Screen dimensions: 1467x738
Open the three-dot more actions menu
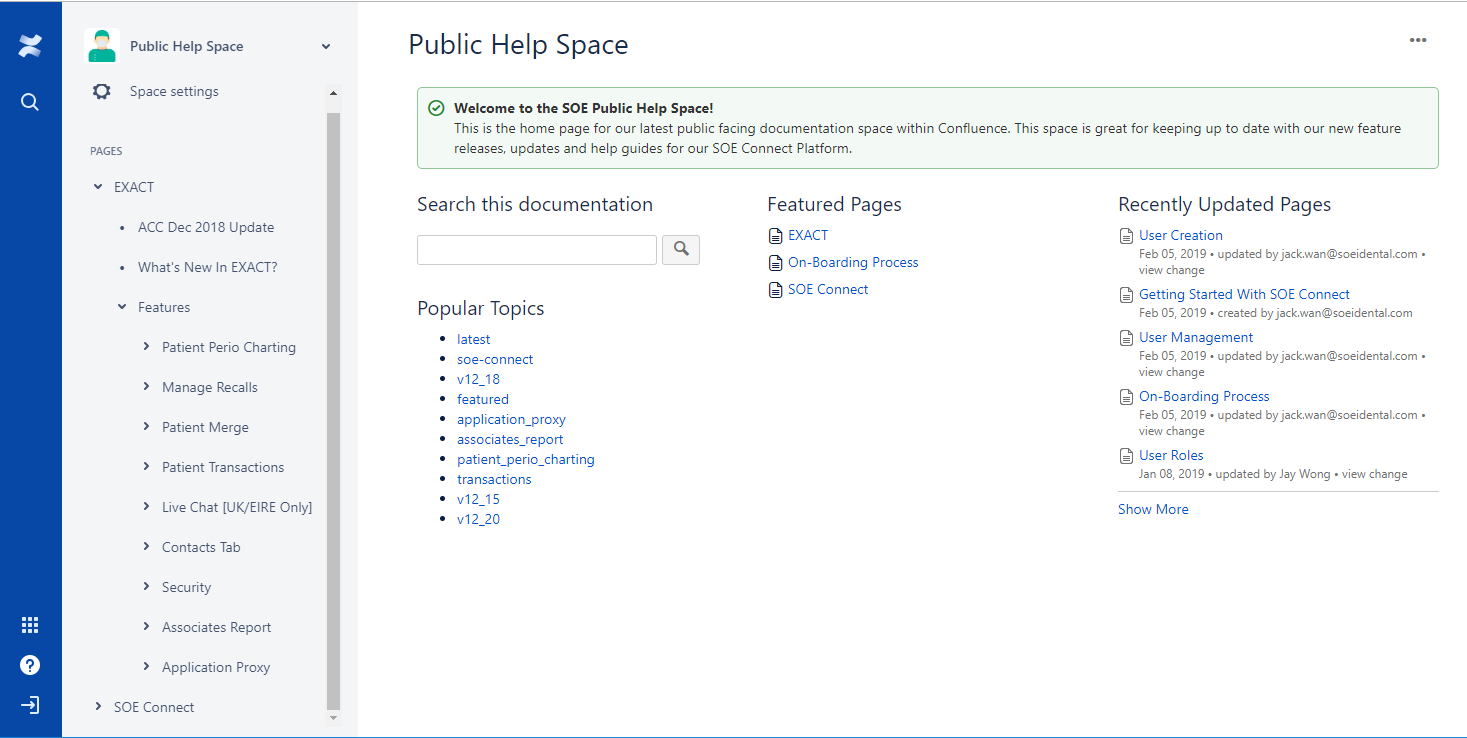(1418, 40)
